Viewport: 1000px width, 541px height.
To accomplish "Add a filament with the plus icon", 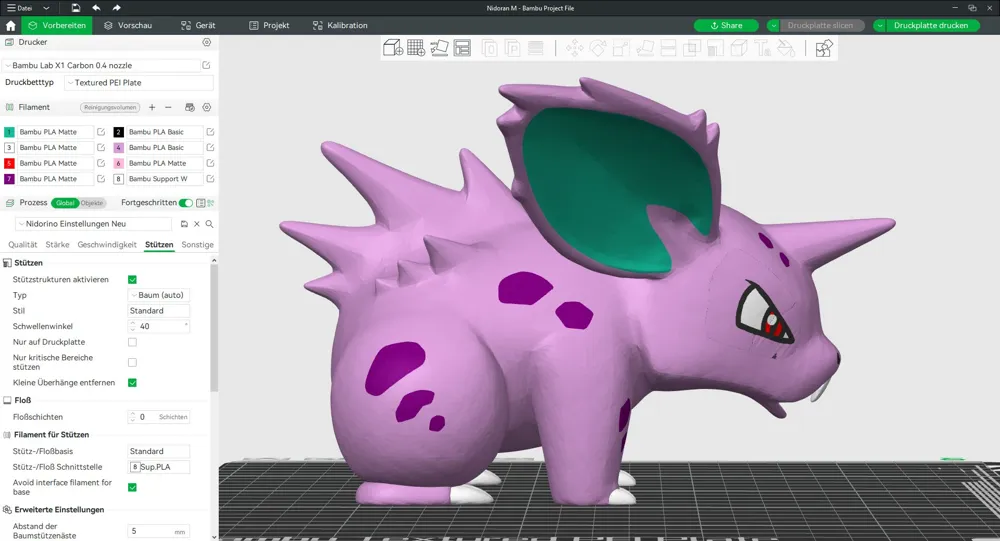I will point(152,107).
